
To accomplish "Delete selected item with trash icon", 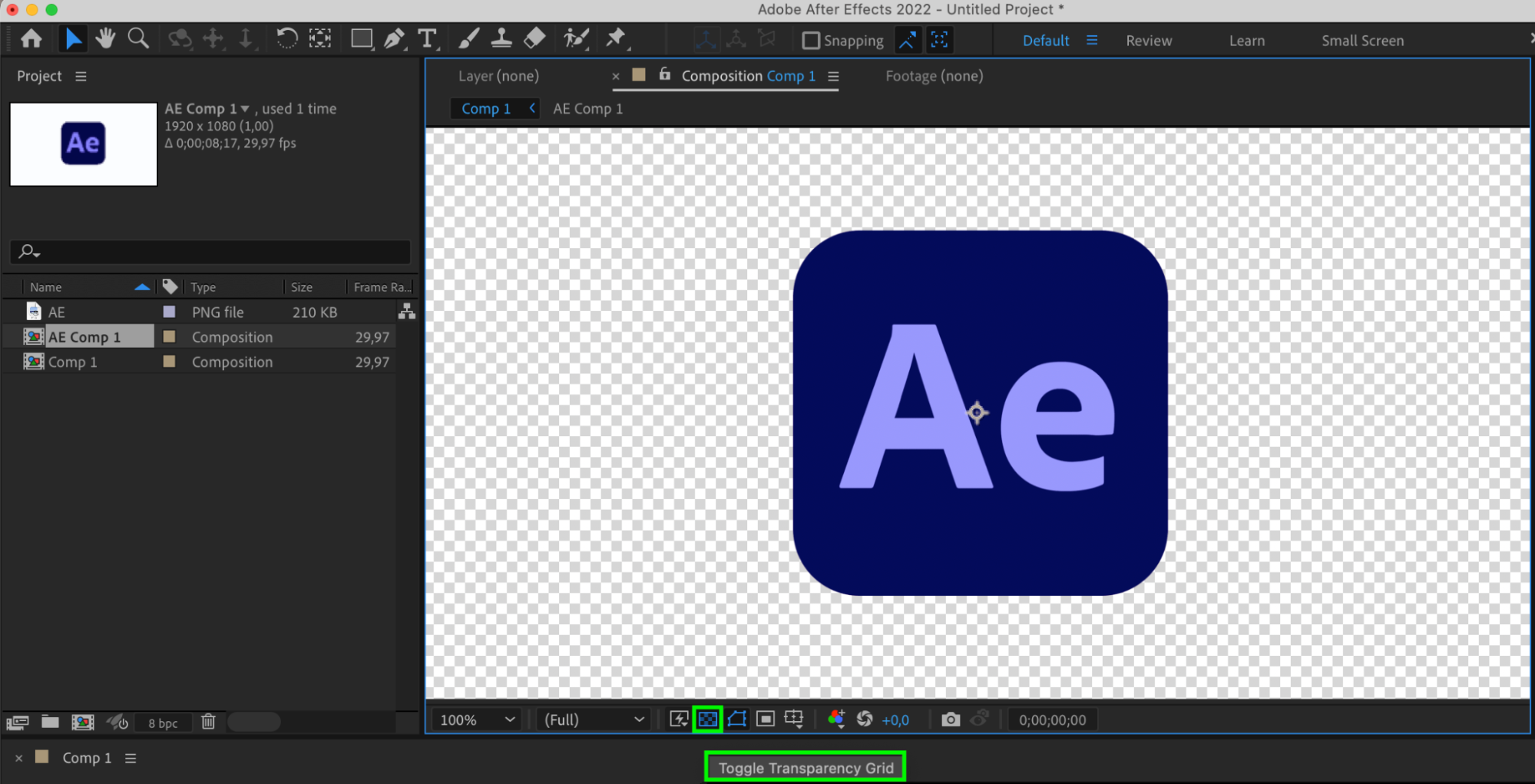I will point(208,722).
